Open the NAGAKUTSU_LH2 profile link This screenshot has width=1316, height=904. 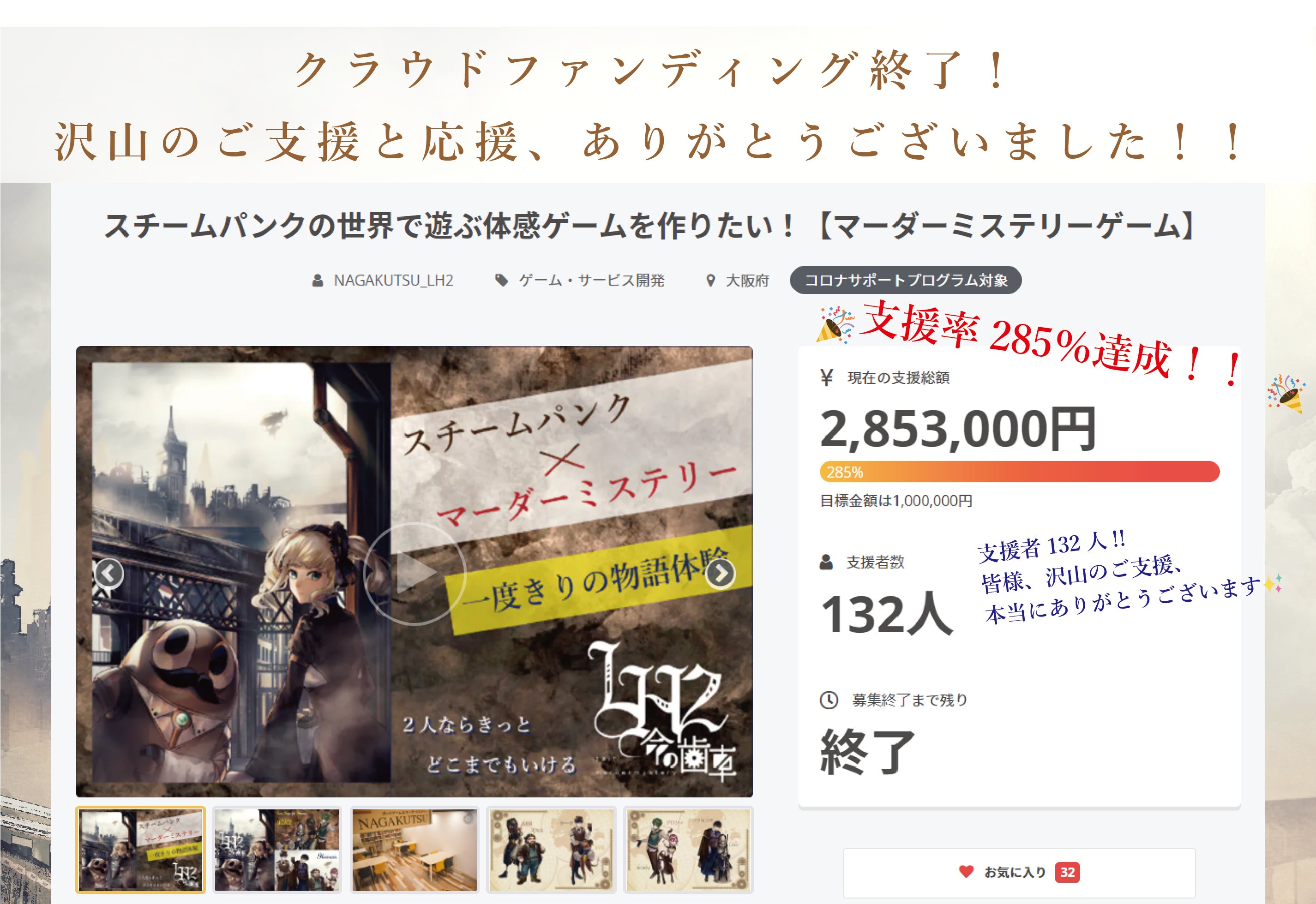click(393, 281)
